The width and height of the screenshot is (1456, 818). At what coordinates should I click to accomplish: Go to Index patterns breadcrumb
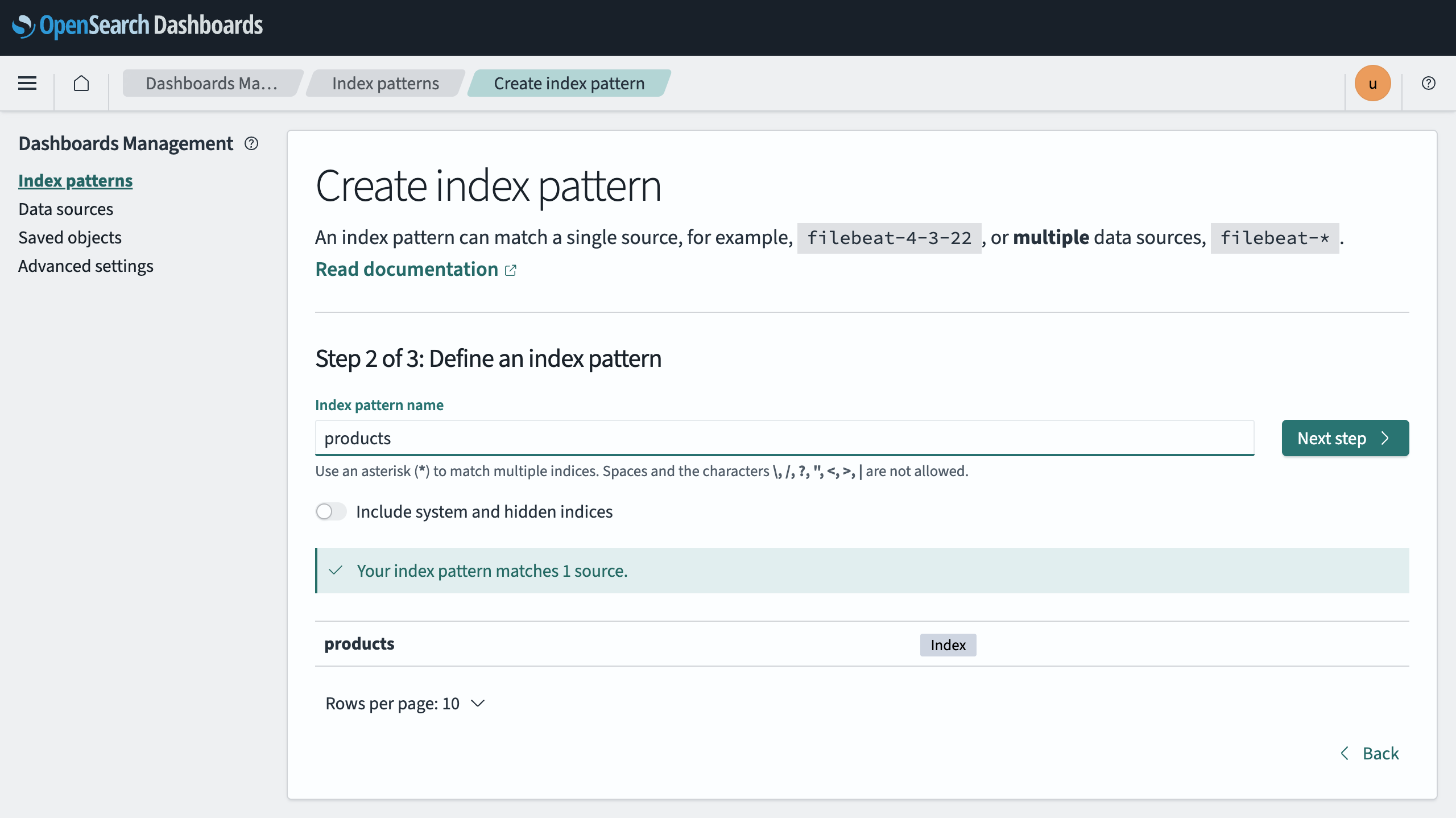(x=386, y=83)
